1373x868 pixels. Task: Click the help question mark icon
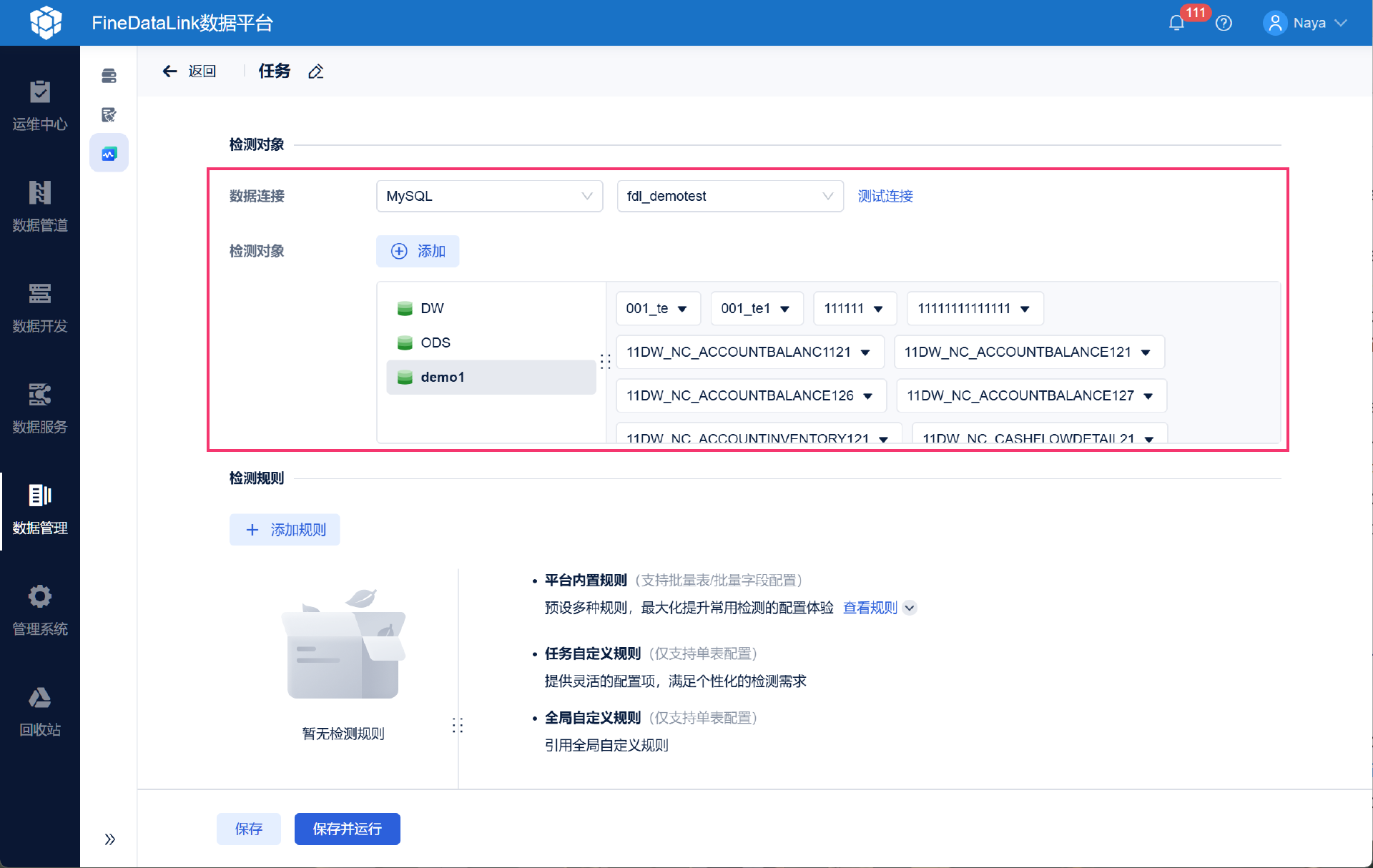pos(1224,23)
